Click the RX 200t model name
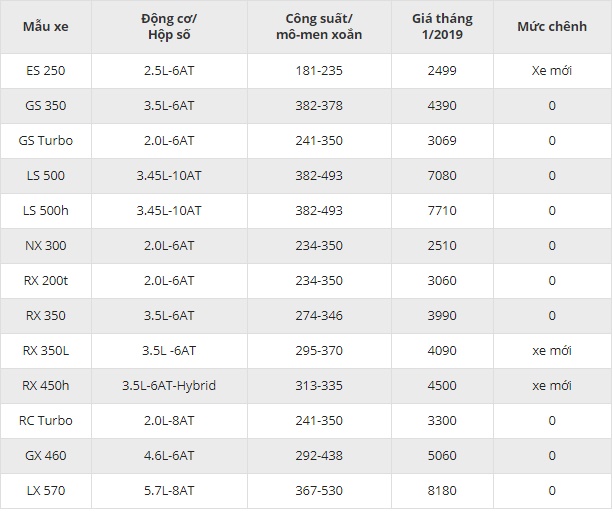The height and width of the screenshot is (512, 613). [x=45, y=281]
